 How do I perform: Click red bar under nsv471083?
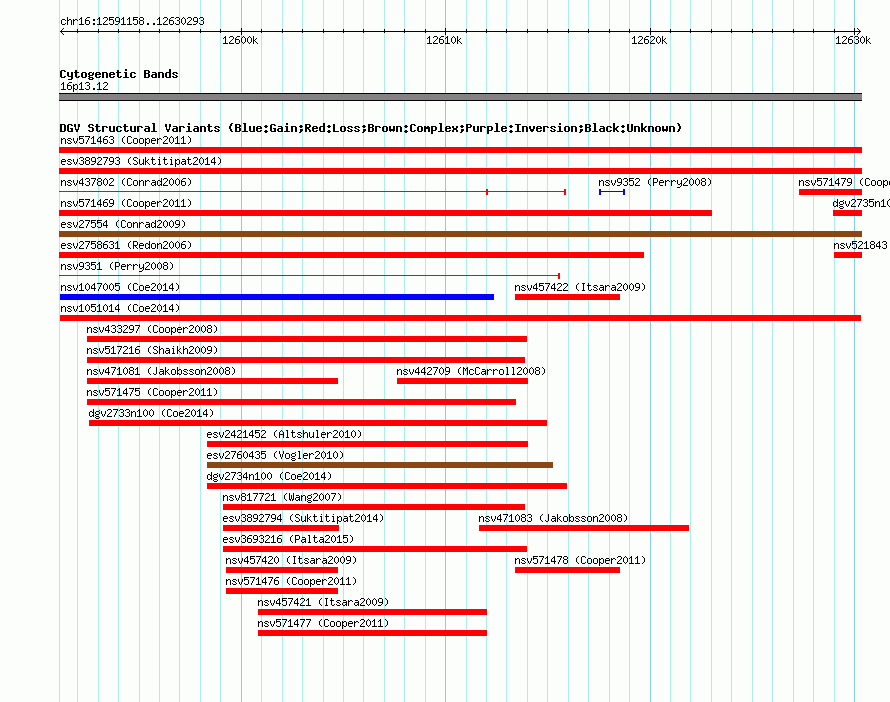coord(583,528)
